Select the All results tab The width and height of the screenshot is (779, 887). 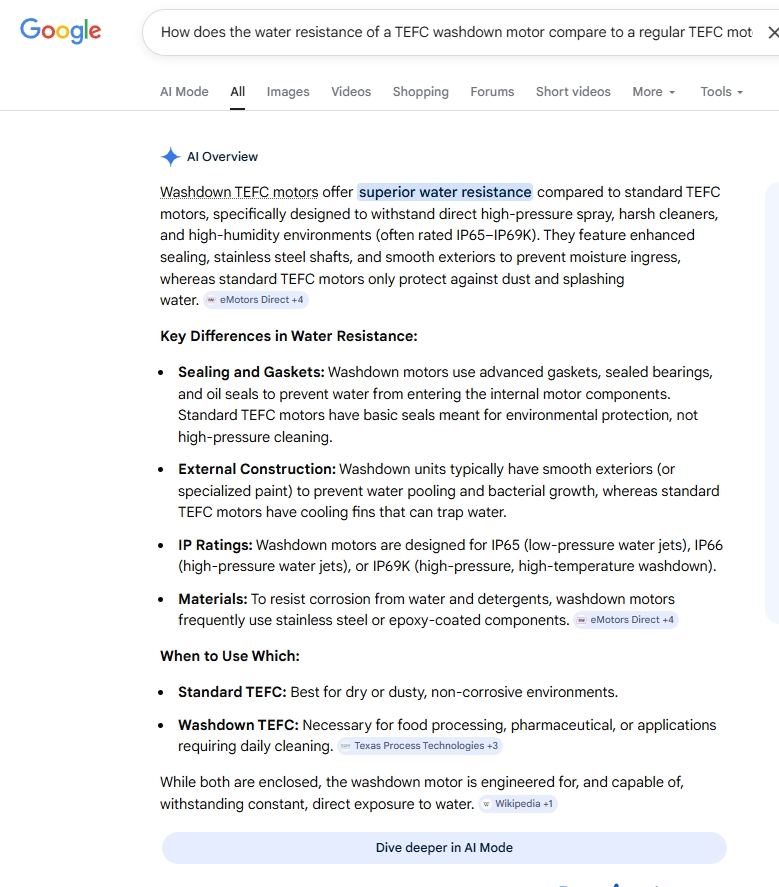237,92
